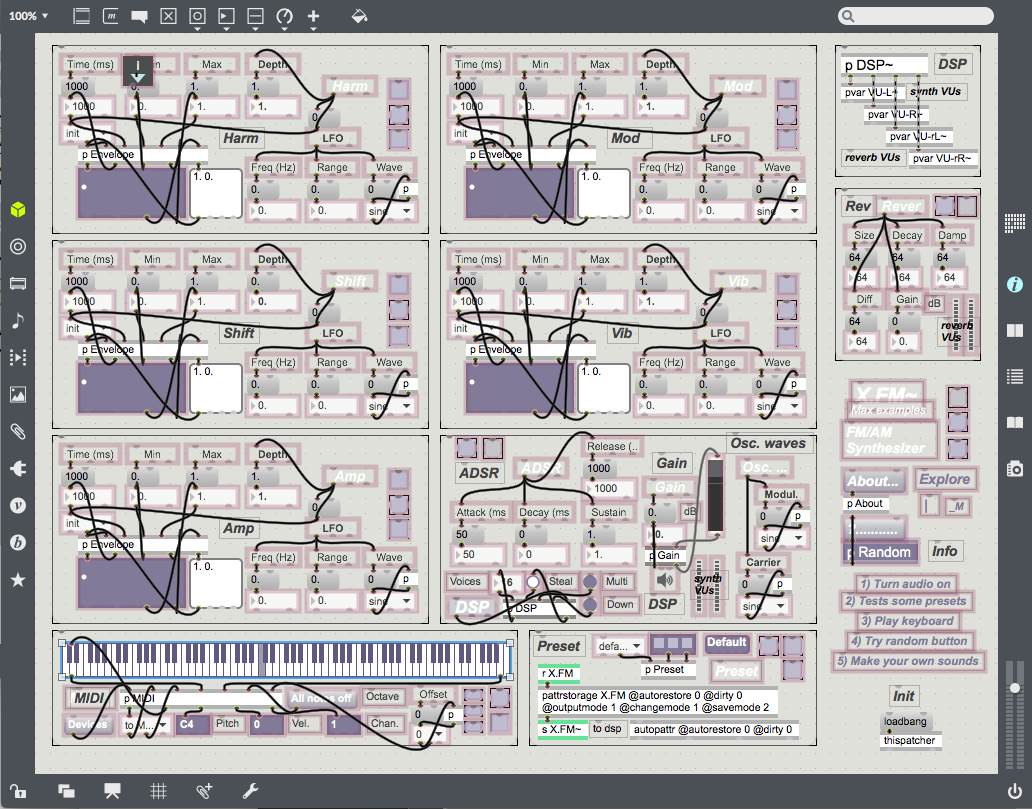Turn audio on with the power button
This screenshot has width=1032, height=809.
coord(1015,791)
